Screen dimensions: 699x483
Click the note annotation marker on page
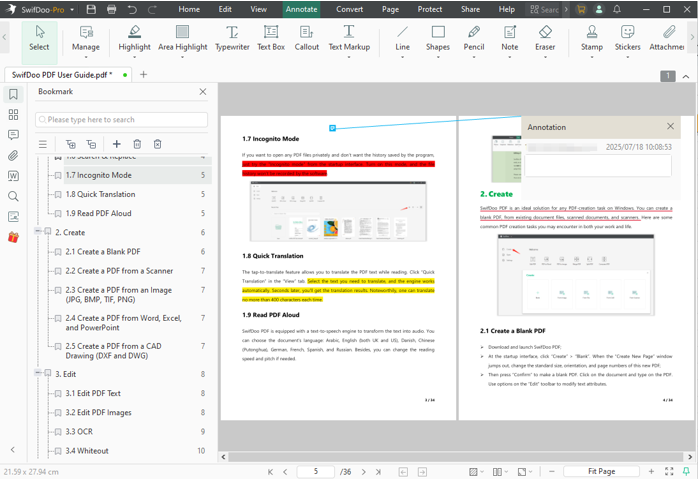(332, 128)
